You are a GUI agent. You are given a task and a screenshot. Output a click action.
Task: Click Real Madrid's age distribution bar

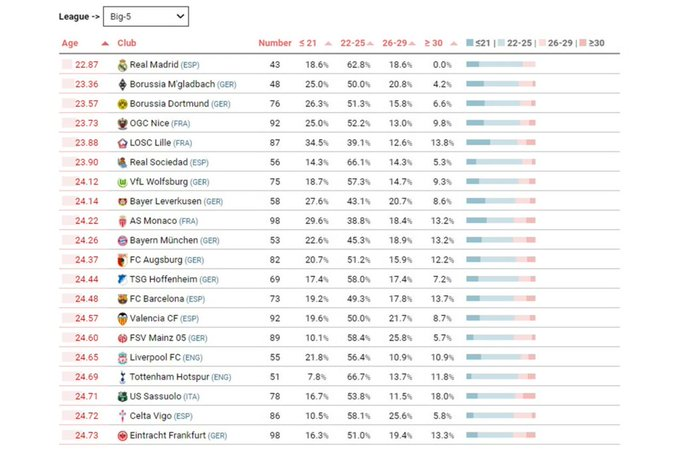coord(500,65)
